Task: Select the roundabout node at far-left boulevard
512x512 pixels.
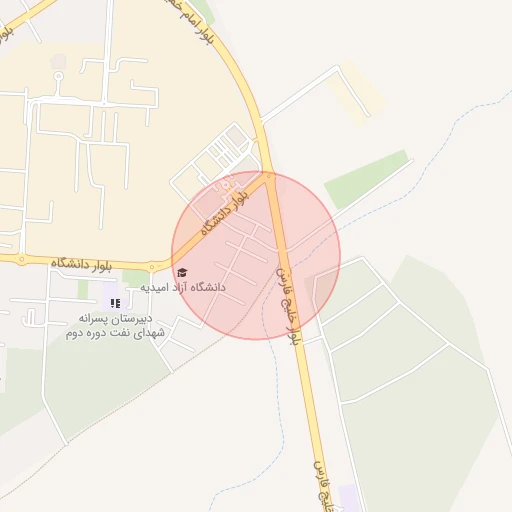Action: point(22,259)
